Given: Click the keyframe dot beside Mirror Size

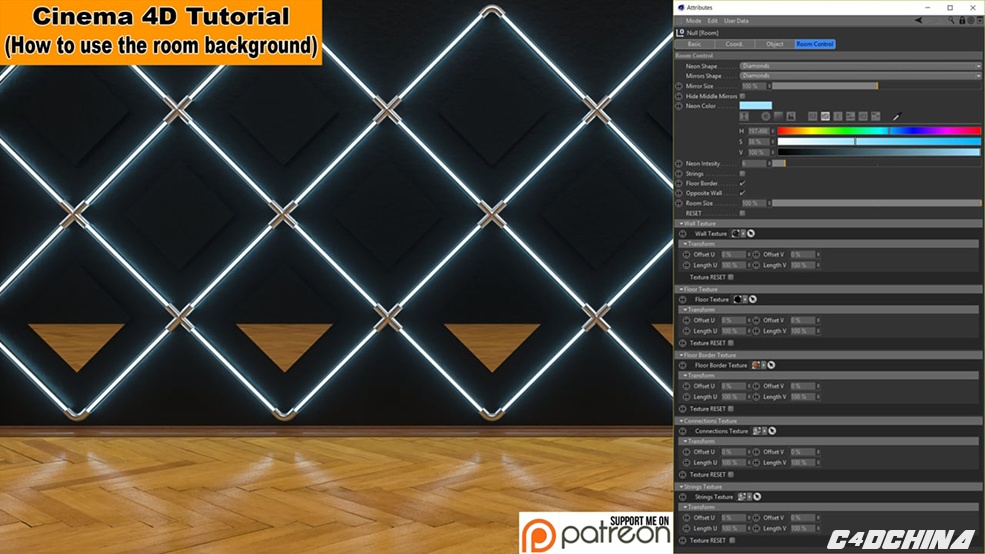Looking at the screenshot, I should pyautogui.click(x=678, y=86).
